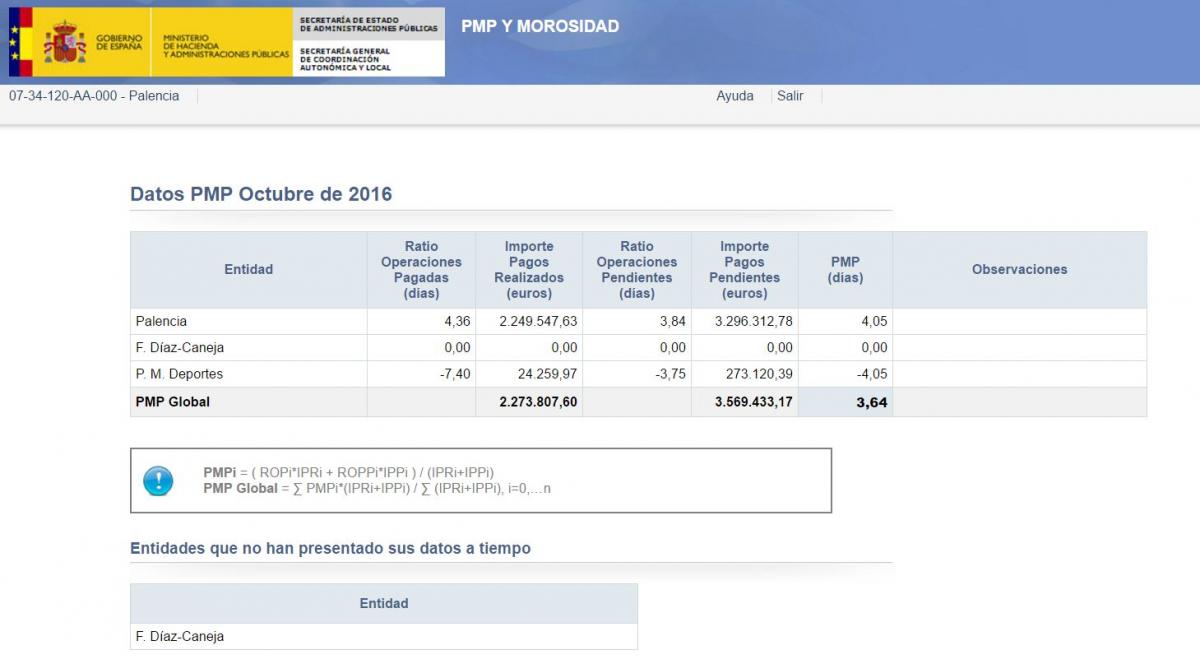Open the Ayuda help link
The height and width of the screenshot is (664, 1200).
tap(734, 96)
